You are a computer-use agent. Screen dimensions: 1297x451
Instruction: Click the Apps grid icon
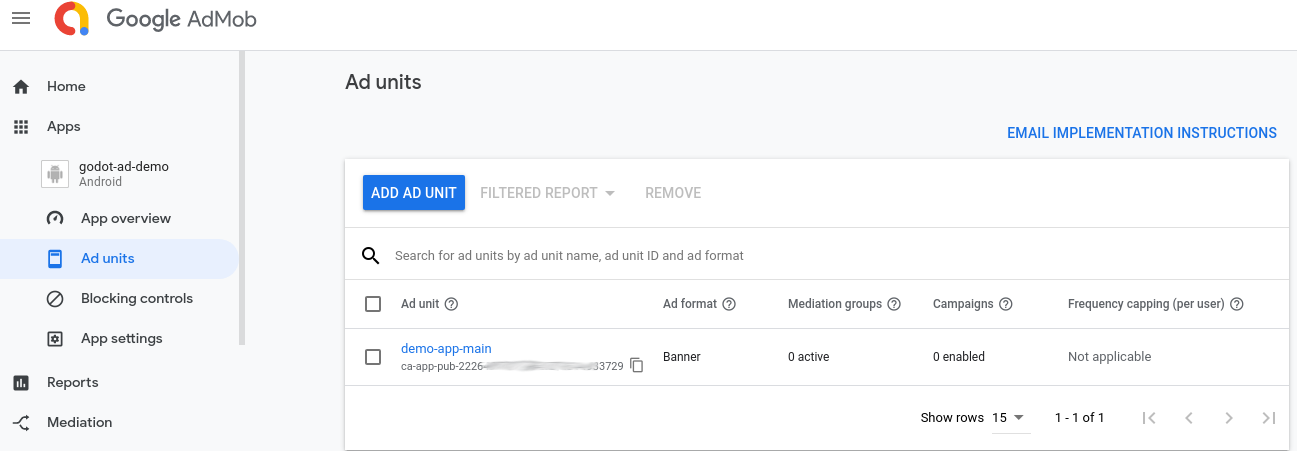pyautogui.click(x=21, y=127)
